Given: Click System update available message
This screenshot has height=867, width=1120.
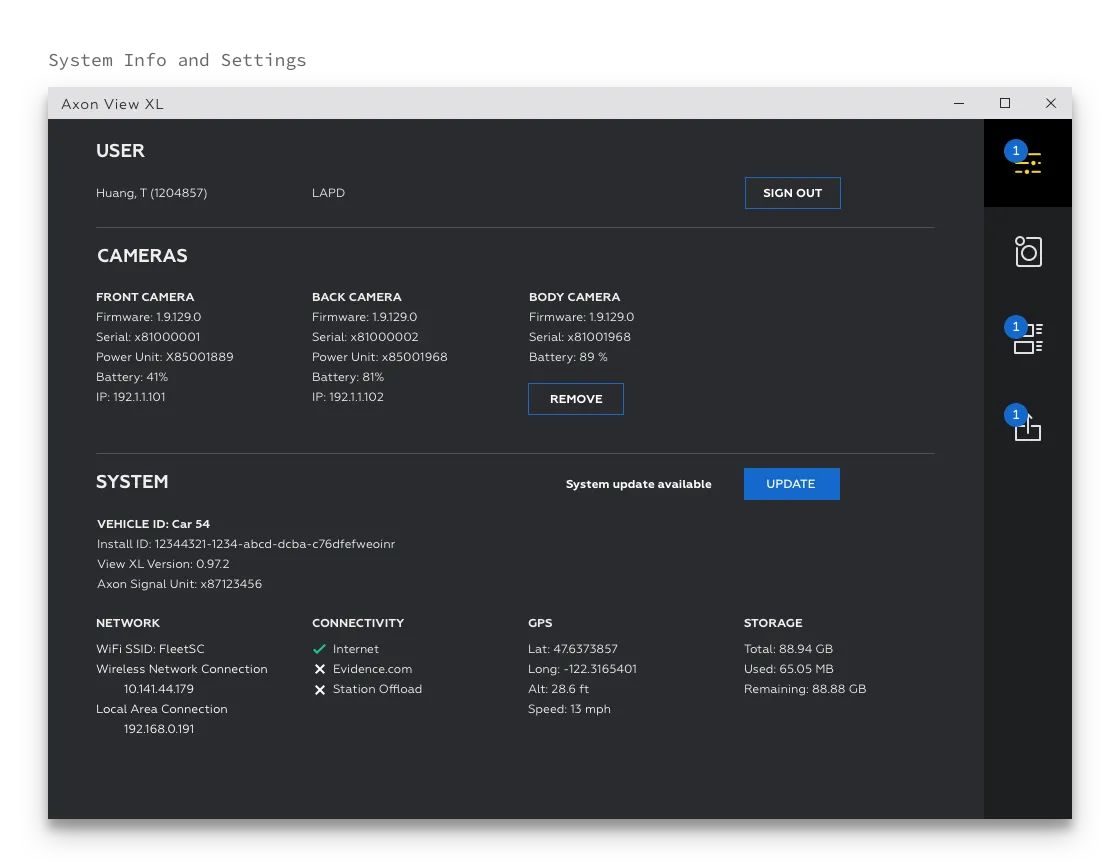Looking at the screenshot, I should pos(639,484).
